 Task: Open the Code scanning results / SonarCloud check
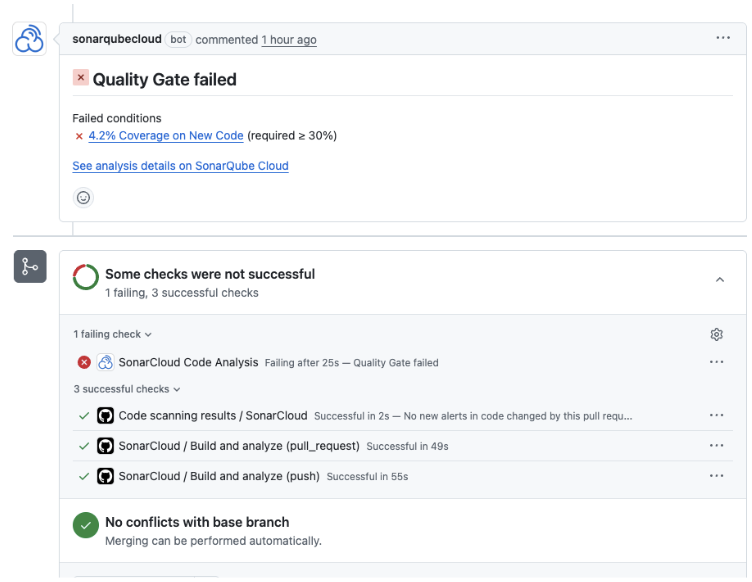point(212,415)
